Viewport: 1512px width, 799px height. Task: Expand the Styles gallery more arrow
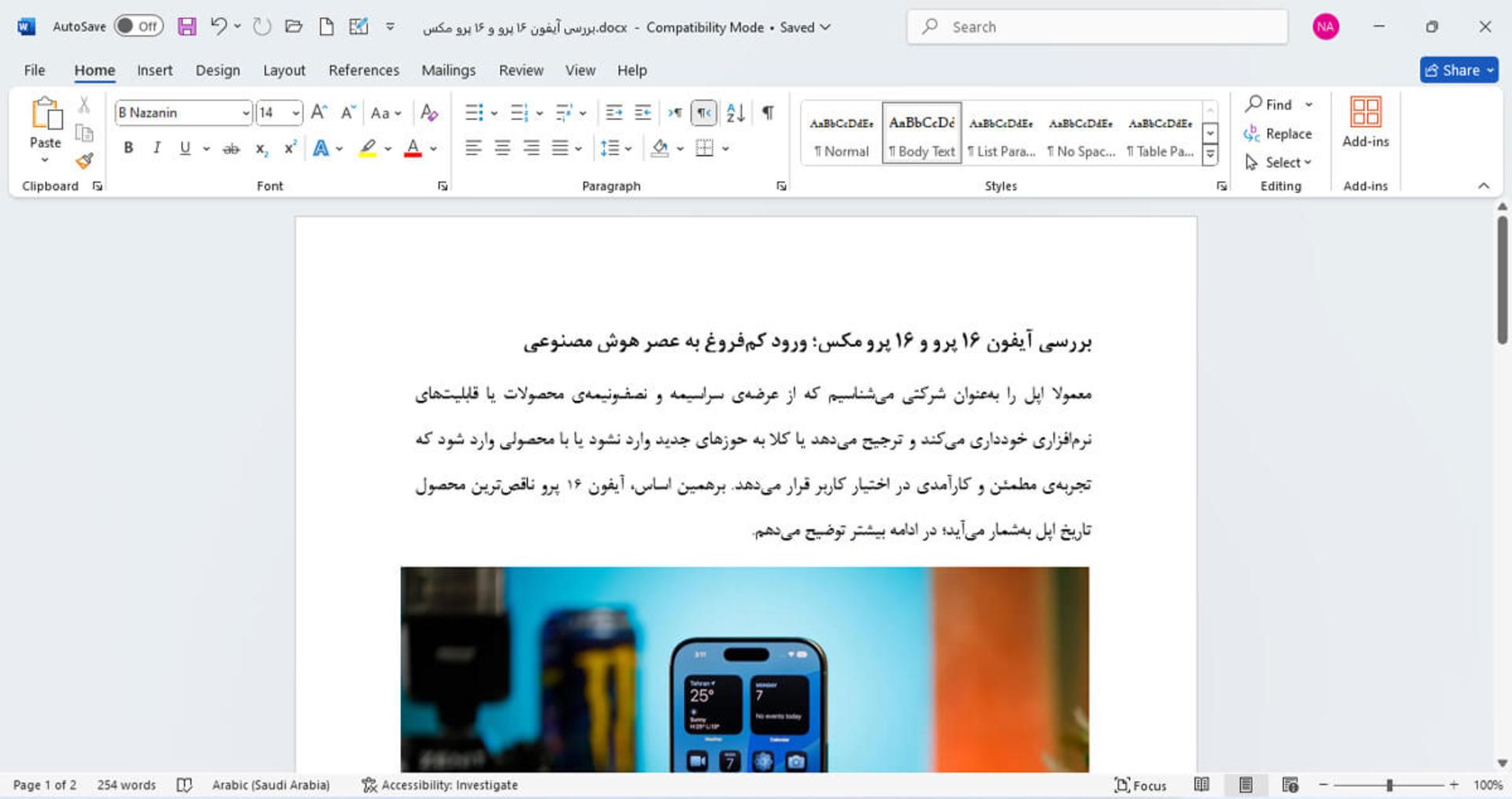pos(1210,154)
